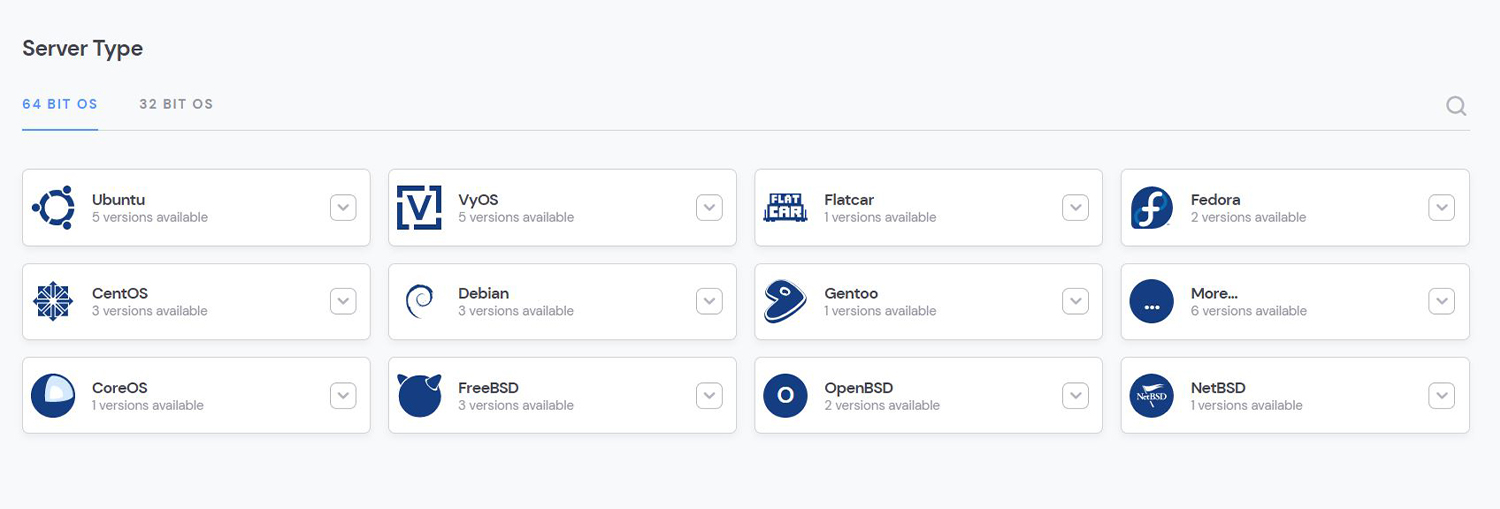This screenshot has height=509, width=1500.
Task: Click the Debian swirl logo icon
Action: point(419,302)
